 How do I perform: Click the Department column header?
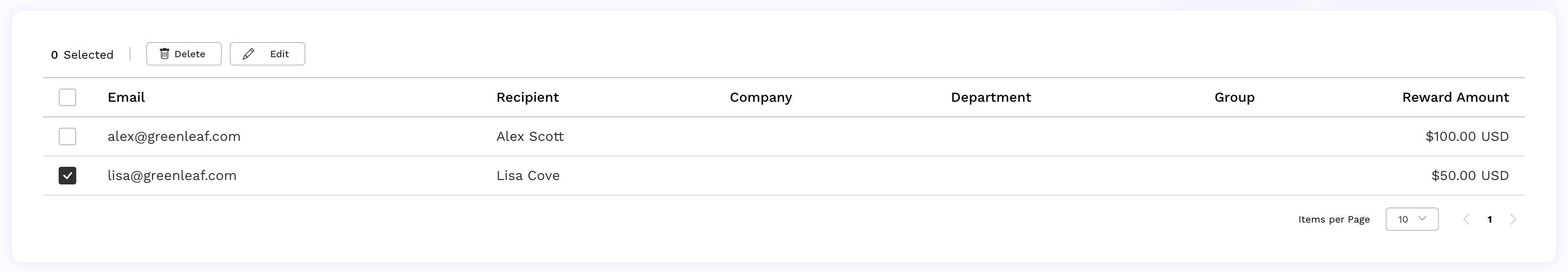991,97
